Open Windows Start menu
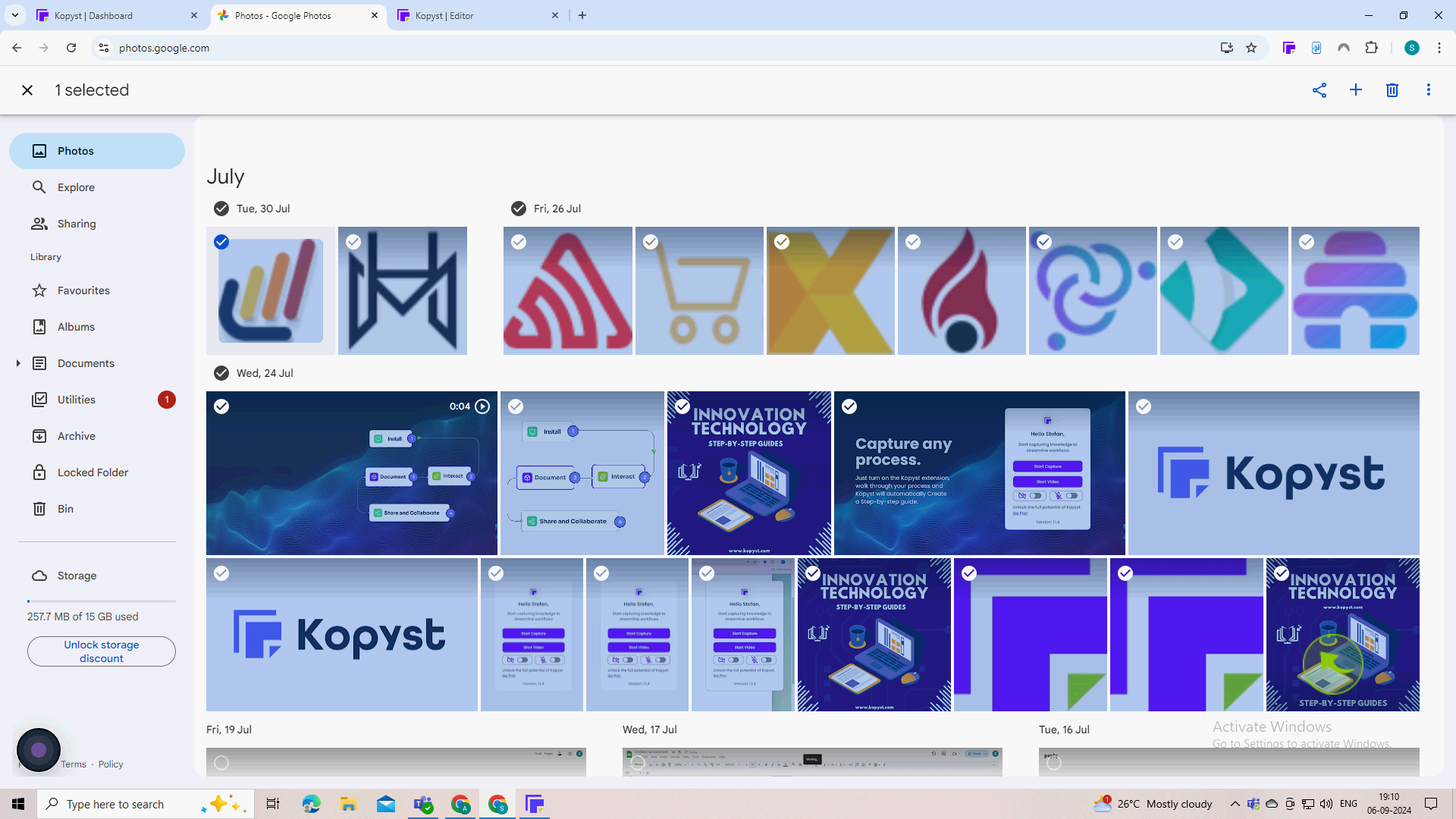 pos(18,804)
